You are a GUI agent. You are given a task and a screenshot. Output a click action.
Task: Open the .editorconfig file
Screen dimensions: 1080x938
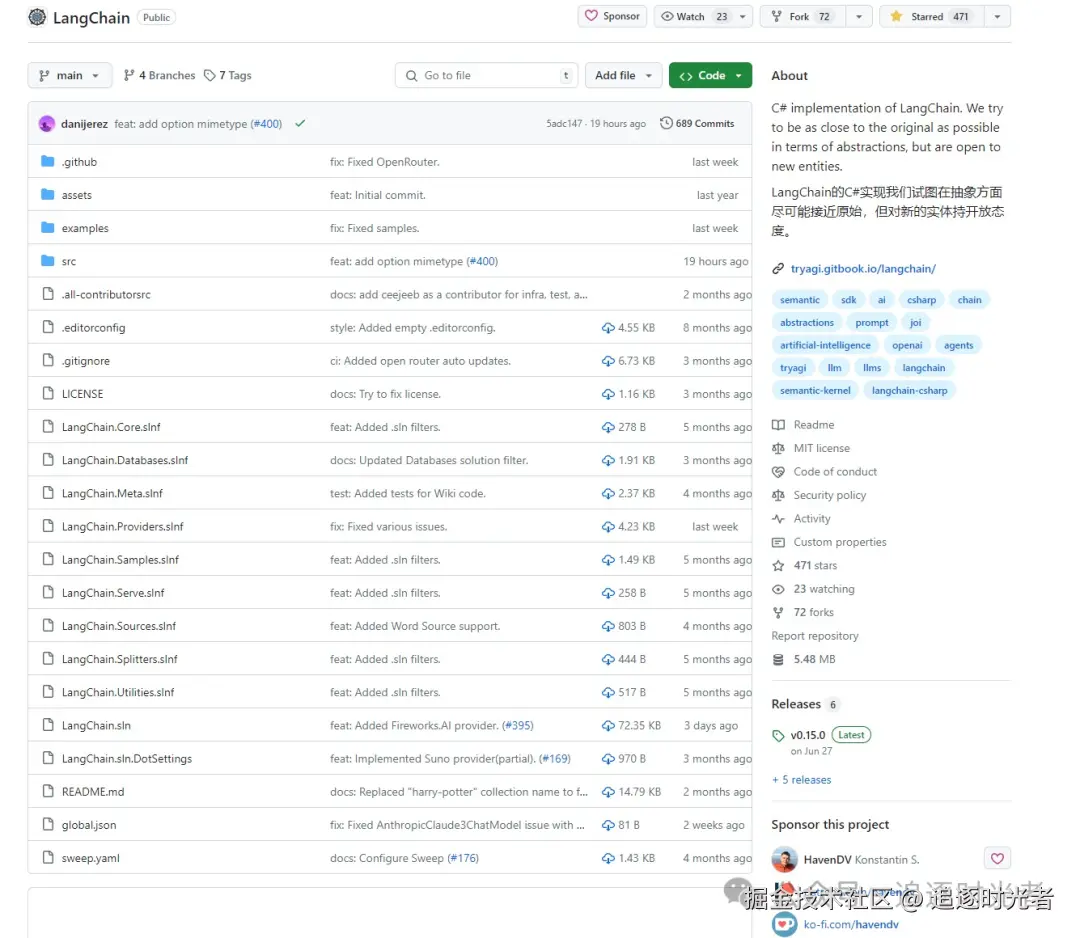coord(94,327)
